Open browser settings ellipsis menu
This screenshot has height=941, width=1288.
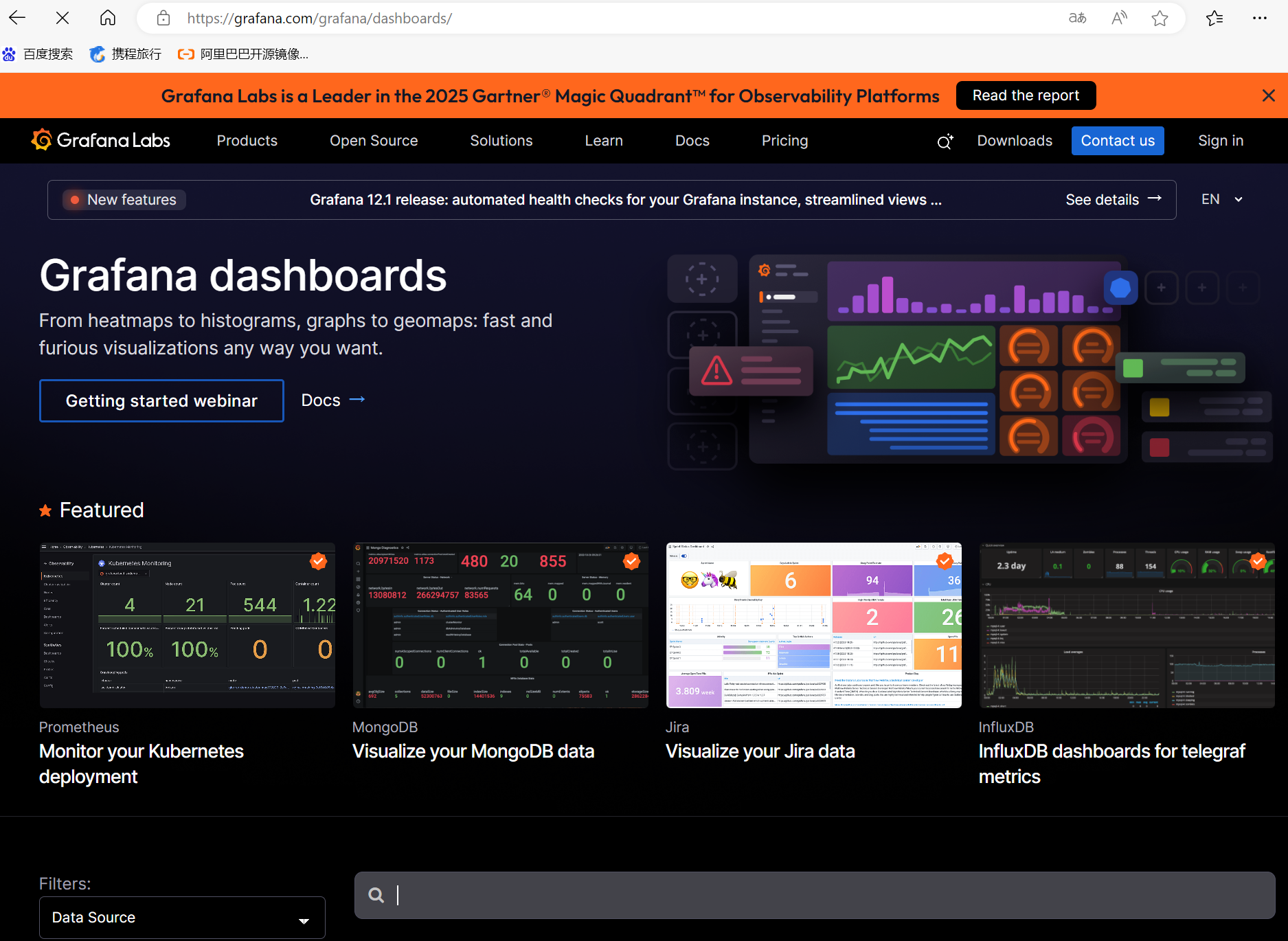(1259, 19)
